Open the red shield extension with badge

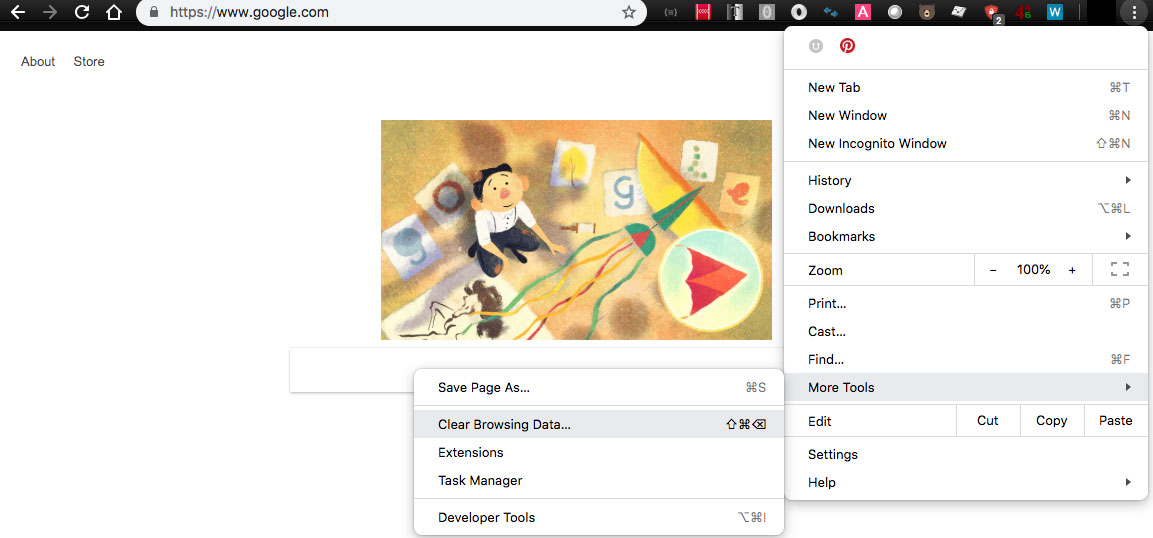tap(993, 14)
